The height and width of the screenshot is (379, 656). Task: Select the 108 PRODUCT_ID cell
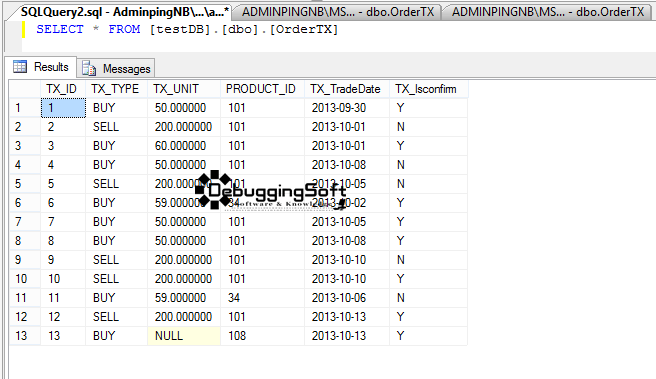[262, 336]
